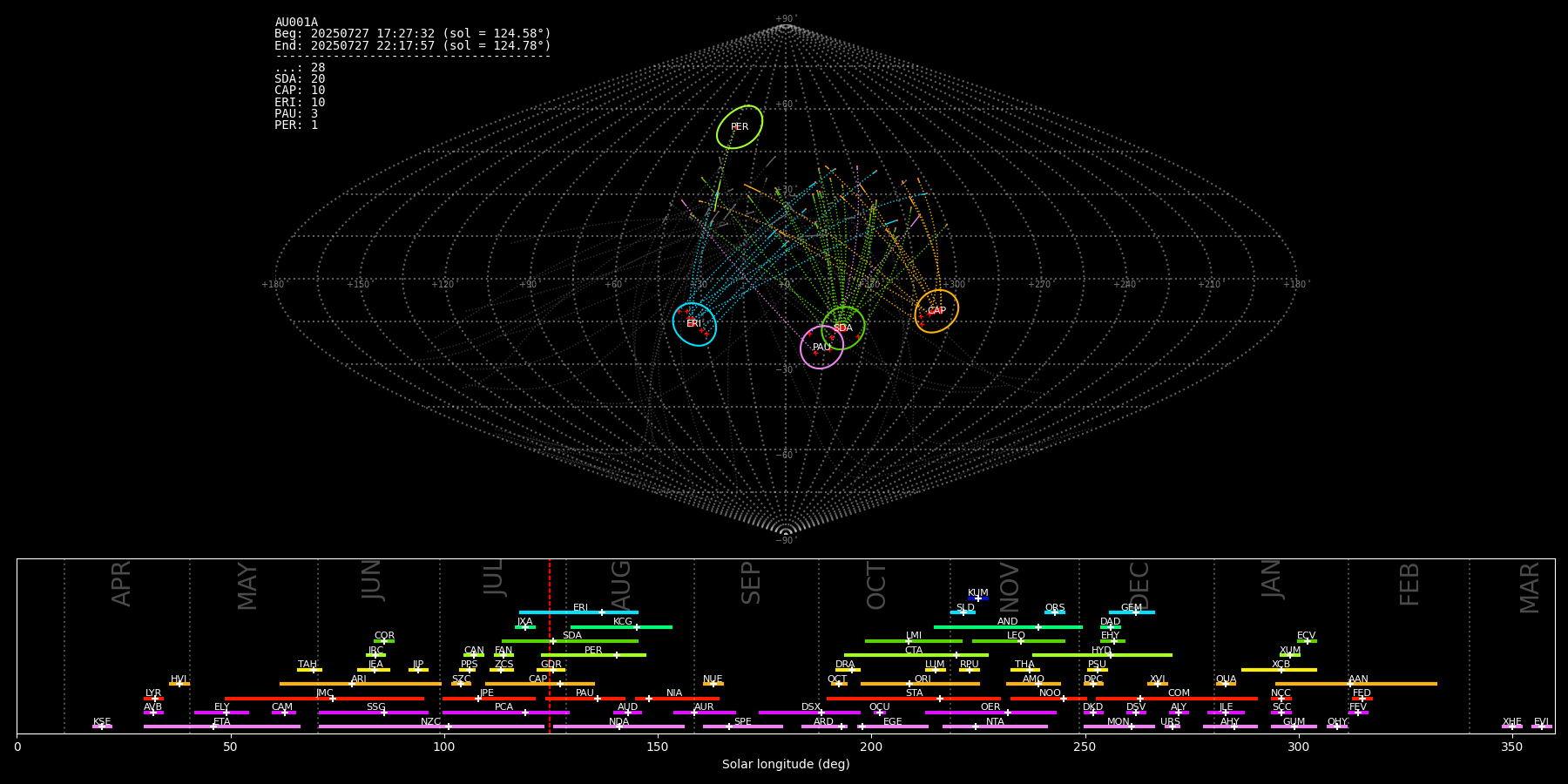The height and width of the screenshot is (784, 1568).
Task: Select the NOO shower bar in timeline
Action: (x=1049, y=699)
